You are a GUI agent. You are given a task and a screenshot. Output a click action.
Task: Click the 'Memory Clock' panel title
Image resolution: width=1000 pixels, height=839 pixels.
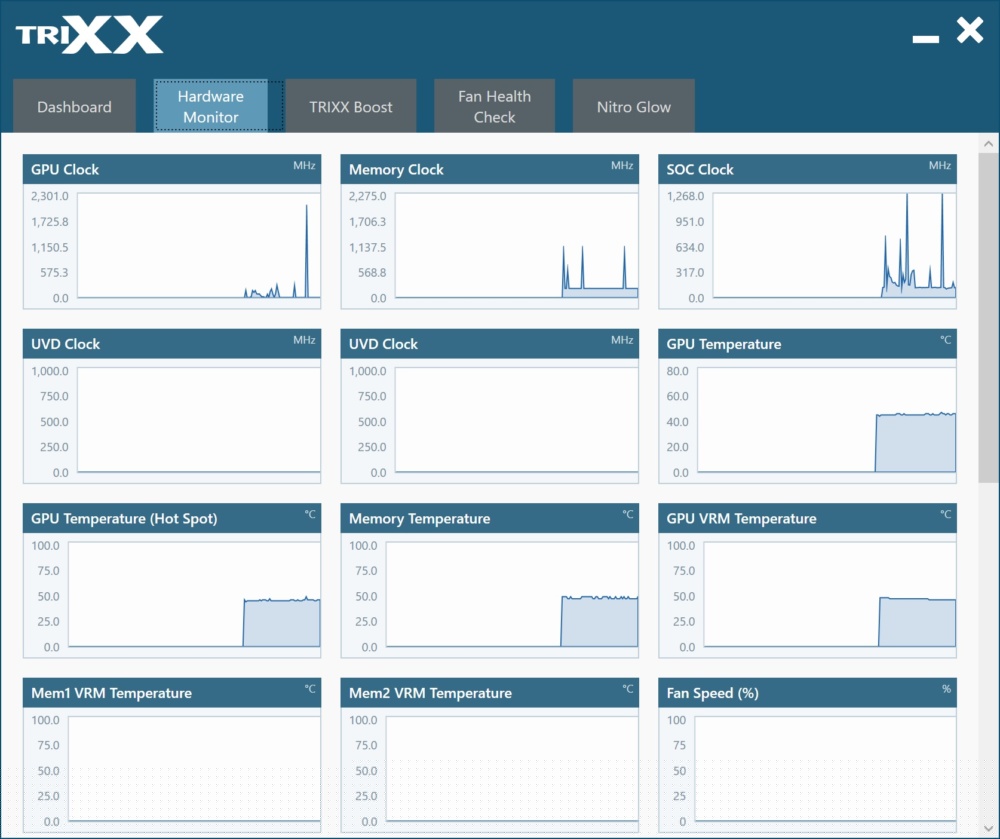[396, 170]
